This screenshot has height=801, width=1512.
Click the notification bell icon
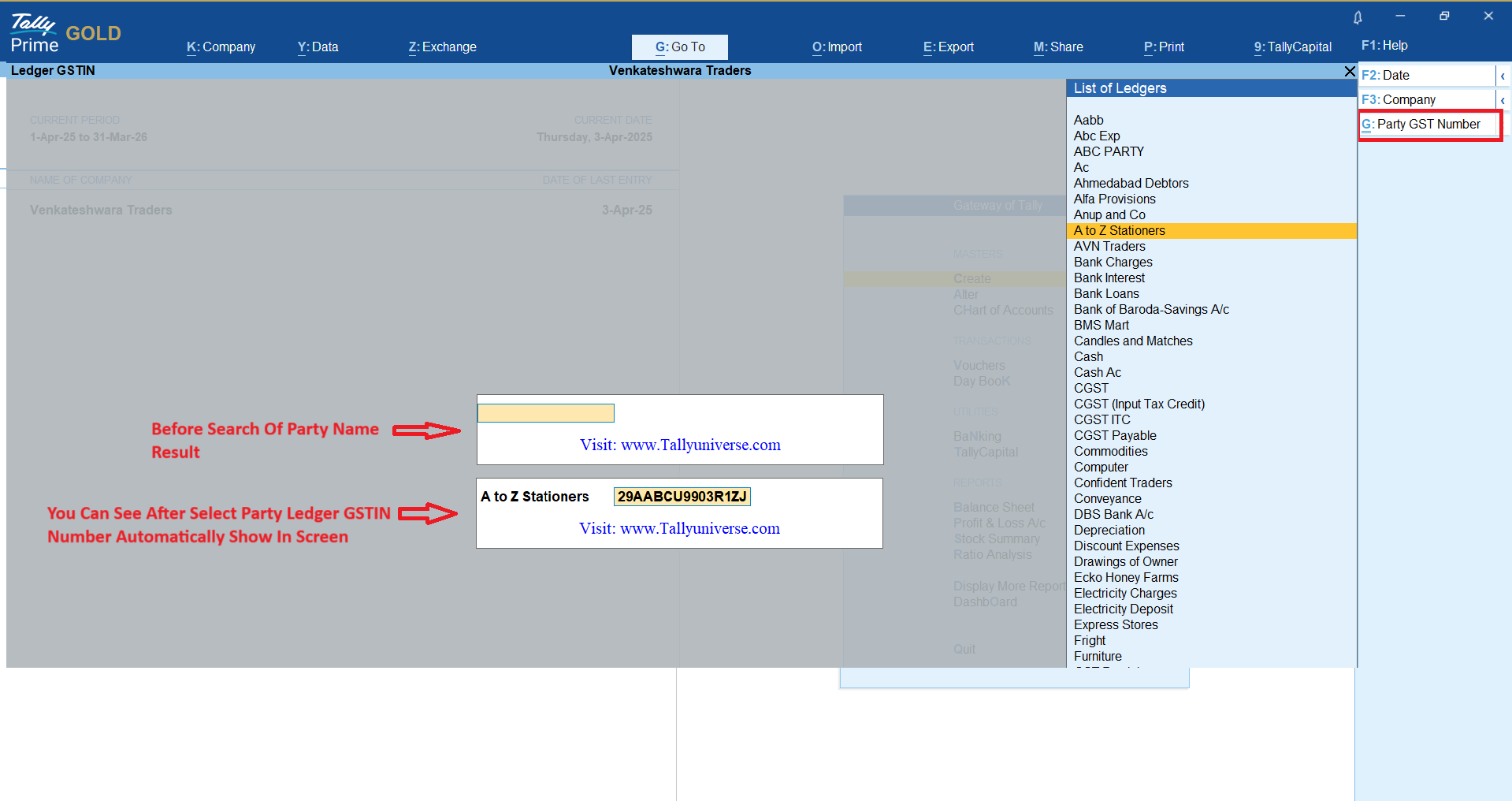(1358, 17)
